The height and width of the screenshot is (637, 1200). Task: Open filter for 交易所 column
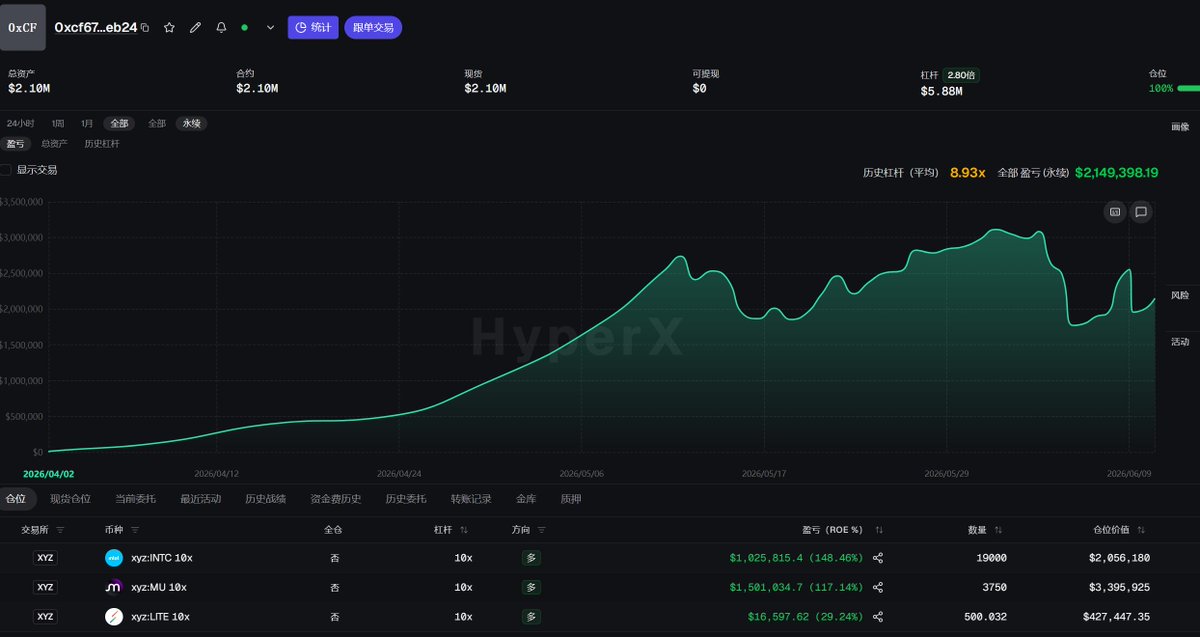(x=60, y=530)
